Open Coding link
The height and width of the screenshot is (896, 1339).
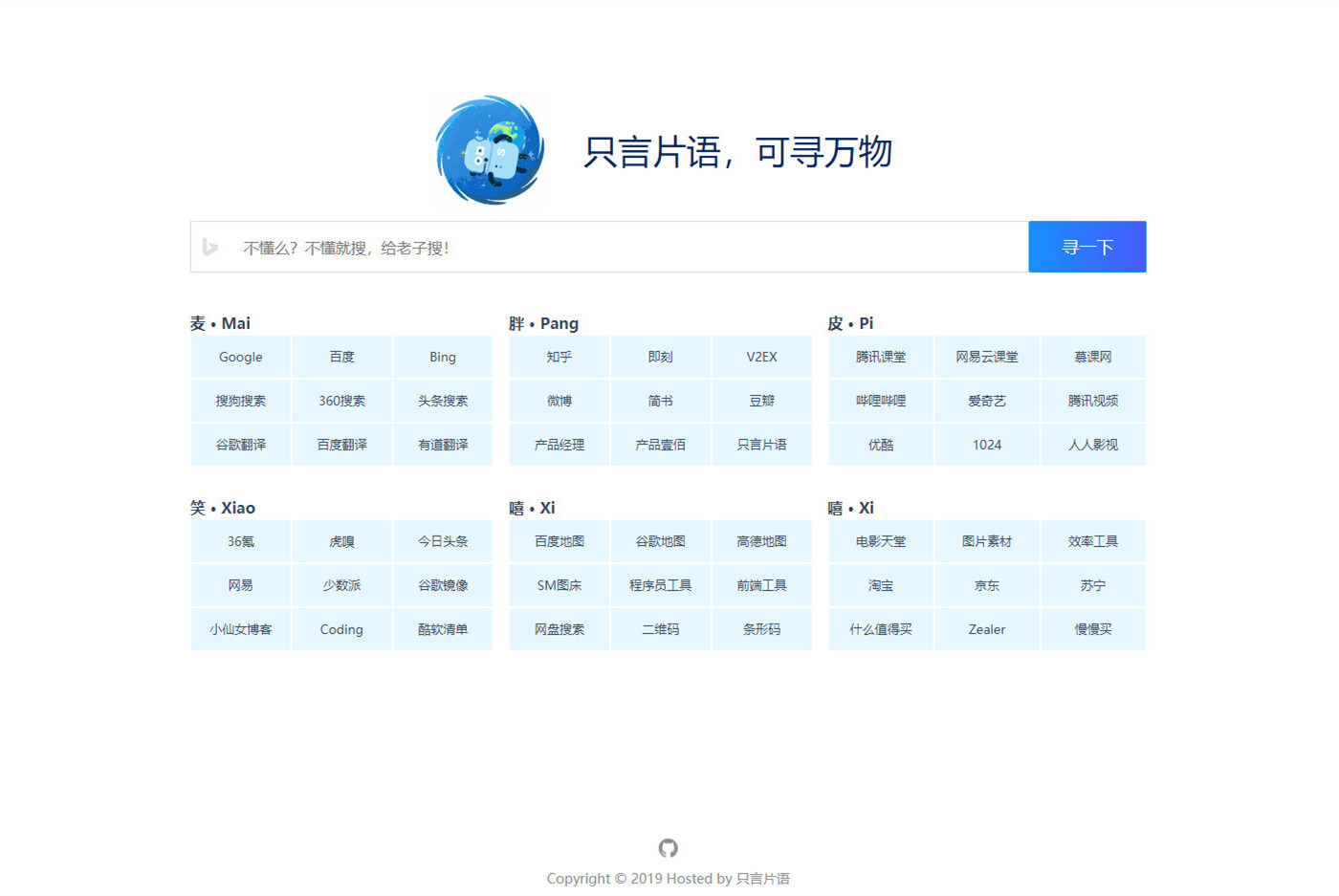coord(341,629)
